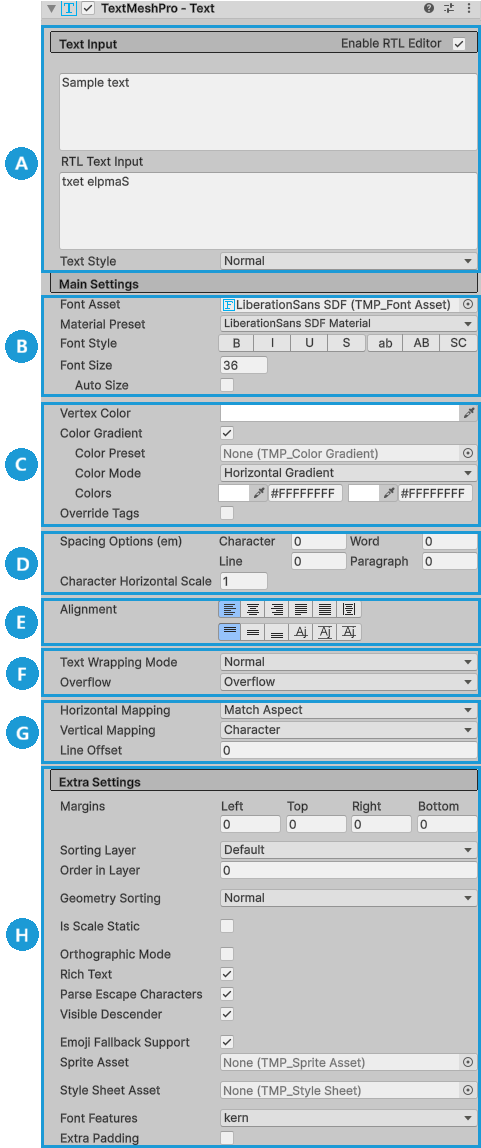Toggle Parse Escape Characters
The width and height of the screenshot is (481, 1148).
pyautogui.click(x=227, y=994)
